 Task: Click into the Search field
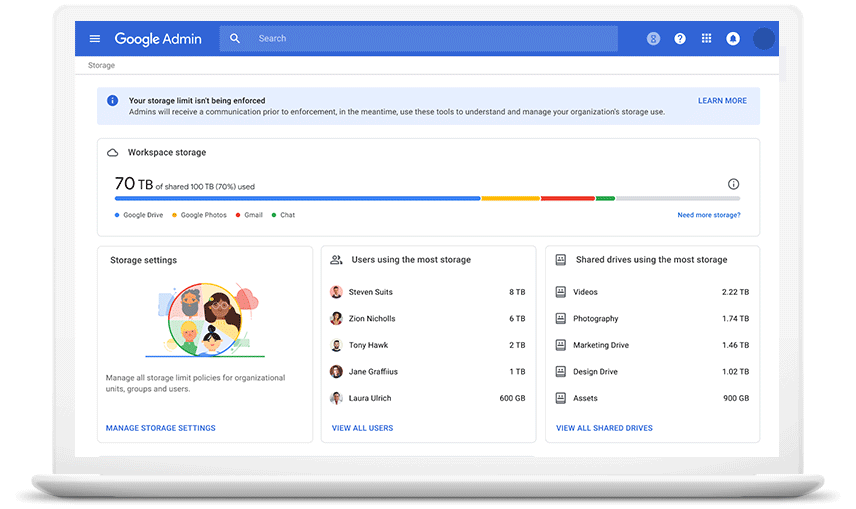tap(419, 39)
